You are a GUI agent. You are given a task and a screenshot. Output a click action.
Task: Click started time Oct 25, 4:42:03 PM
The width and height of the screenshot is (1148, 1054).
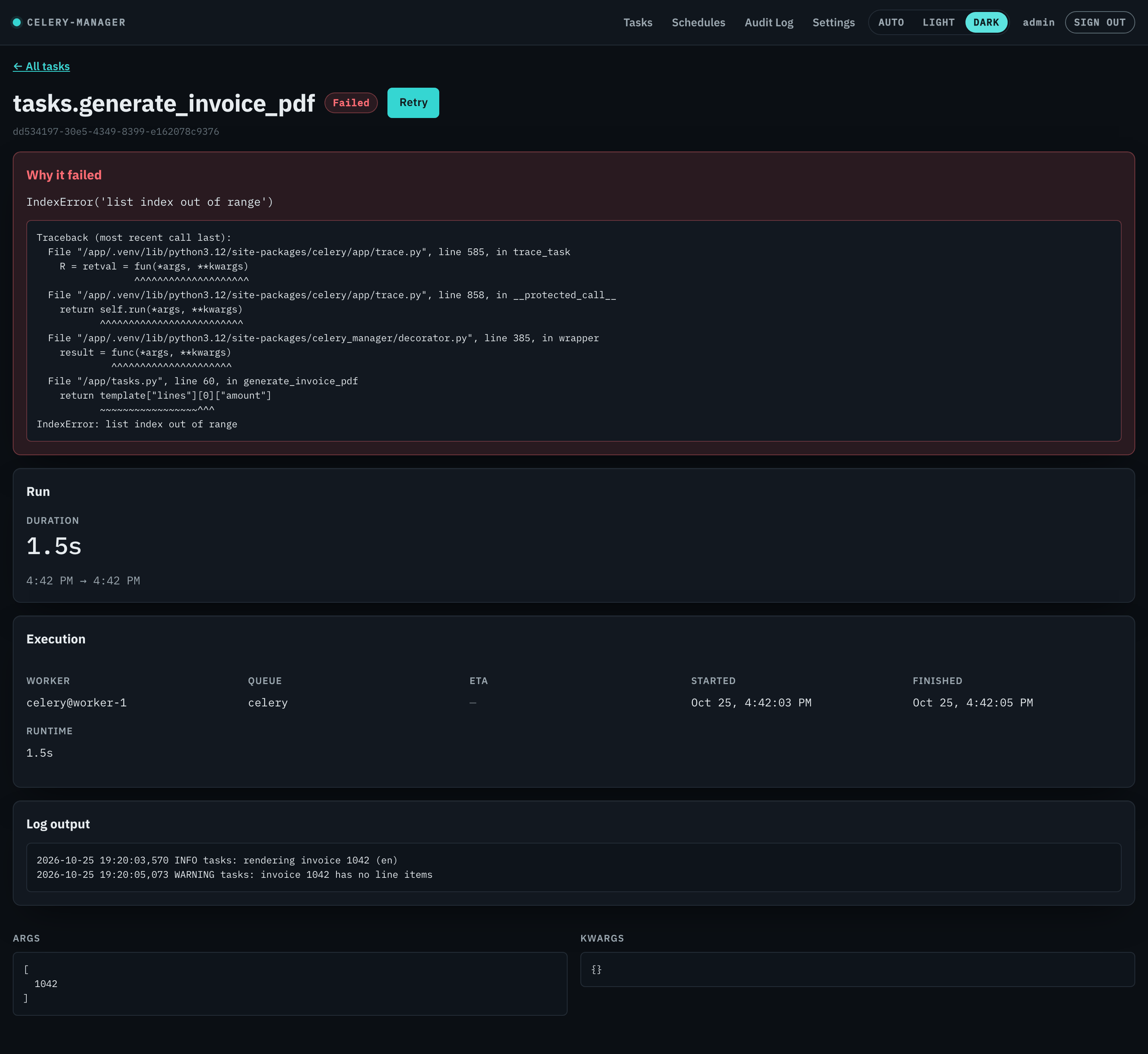tap(751, 703)
